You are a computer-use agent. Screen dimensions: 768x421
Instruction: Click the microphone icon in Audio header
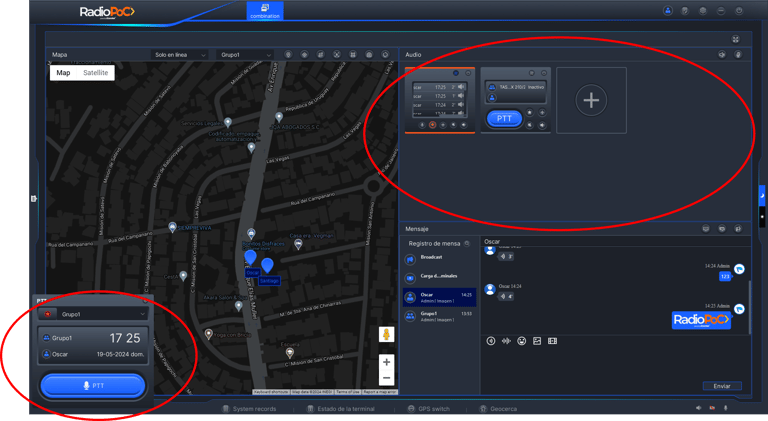pyautogui.click(x=738, y=54)
